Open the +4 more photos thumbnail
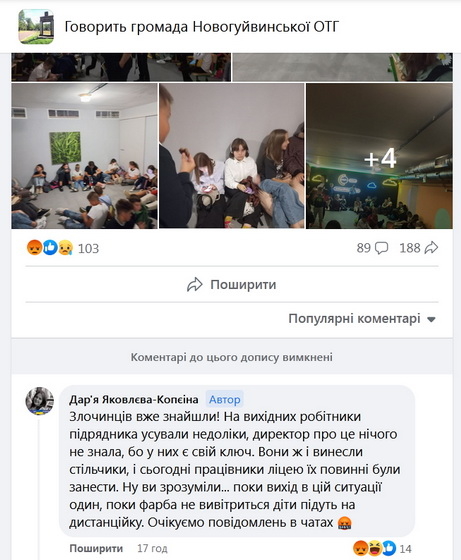Screen dimensions: 461x560 pos(379,156)
